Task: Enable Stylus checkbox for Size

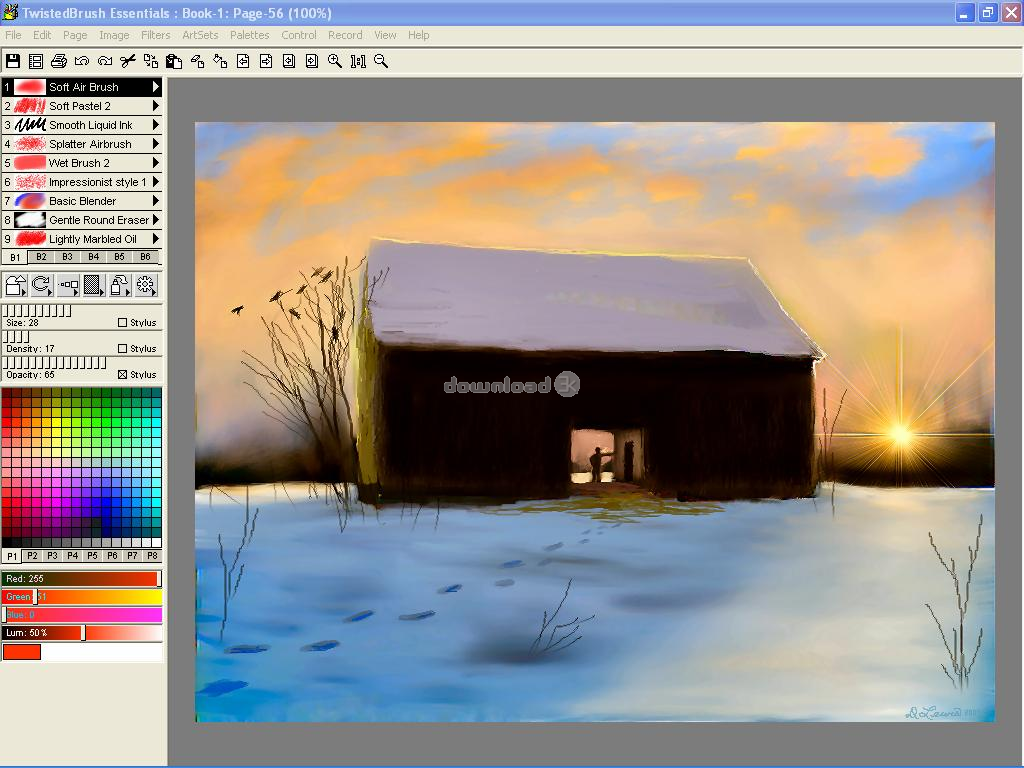Action: point(123,323)
